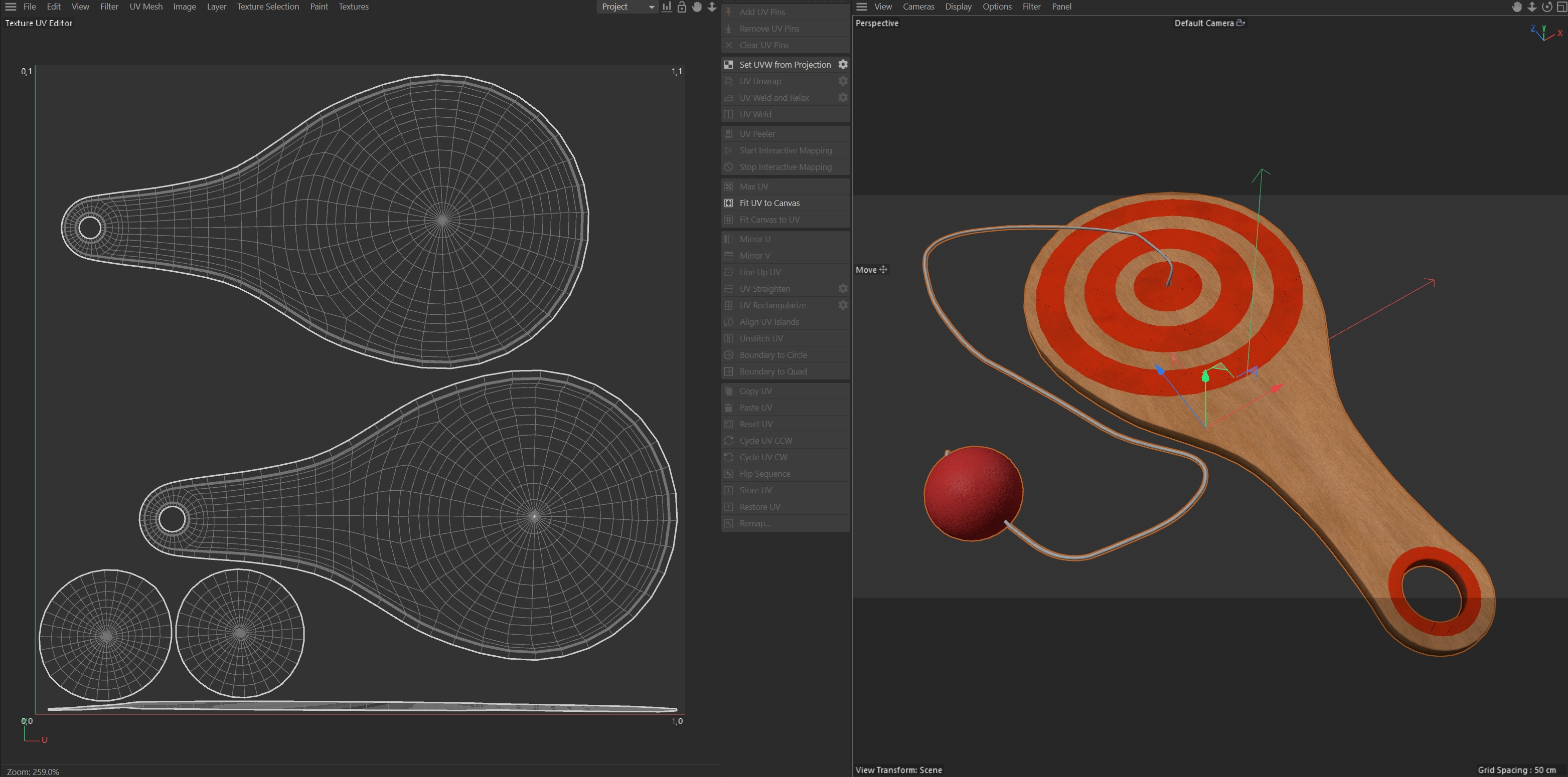Toggle the UV editor lock icon
1568x777 pixels.
(682, 7)
